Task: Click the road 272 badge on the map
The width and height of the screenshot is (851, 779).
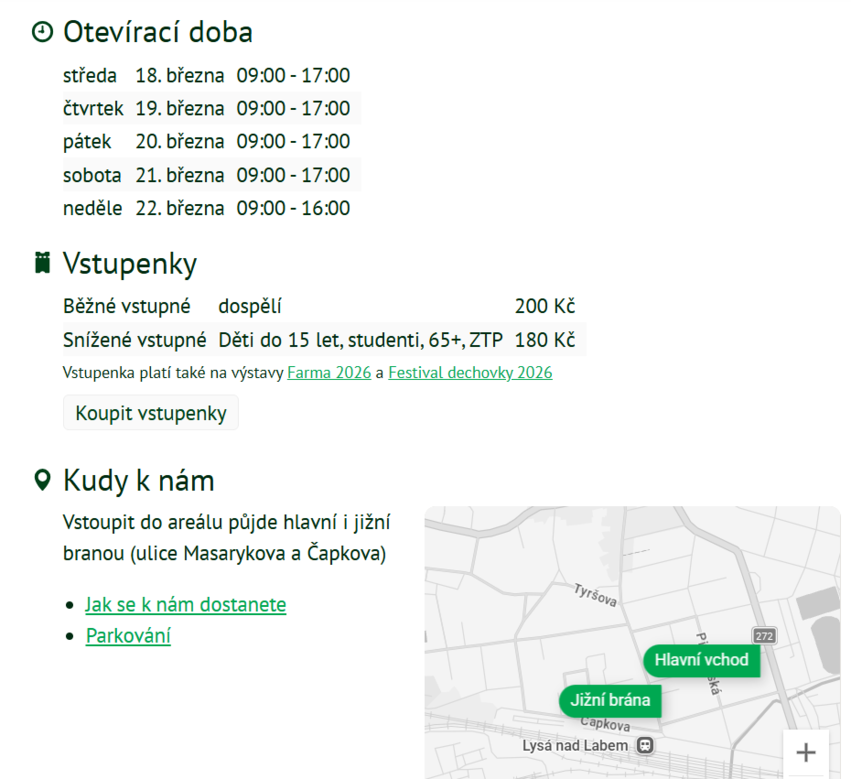Action: [764, 636]
